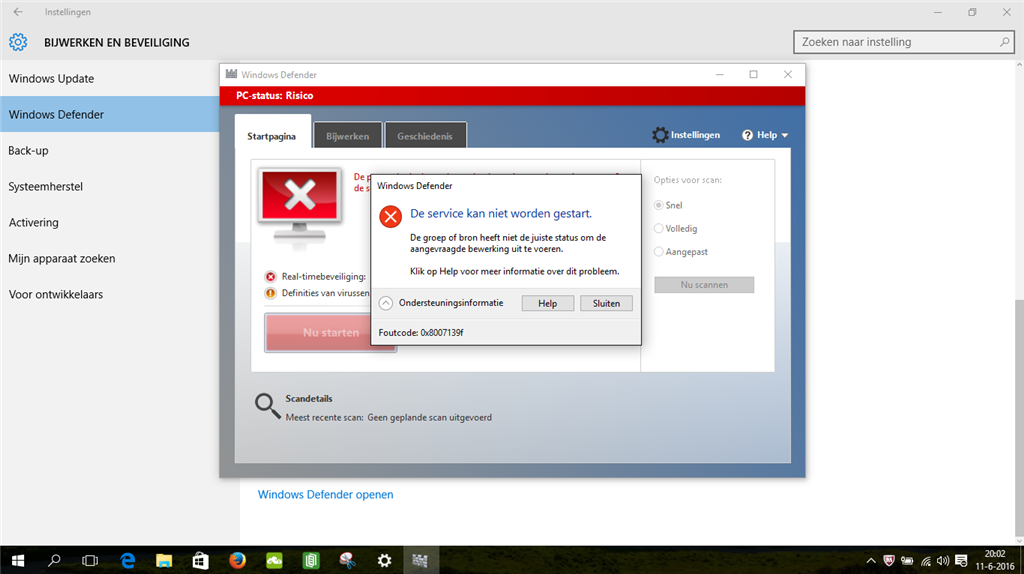Open Back-up settings page
This screenshot has width=1024, height=574.
tap(110, 150)
